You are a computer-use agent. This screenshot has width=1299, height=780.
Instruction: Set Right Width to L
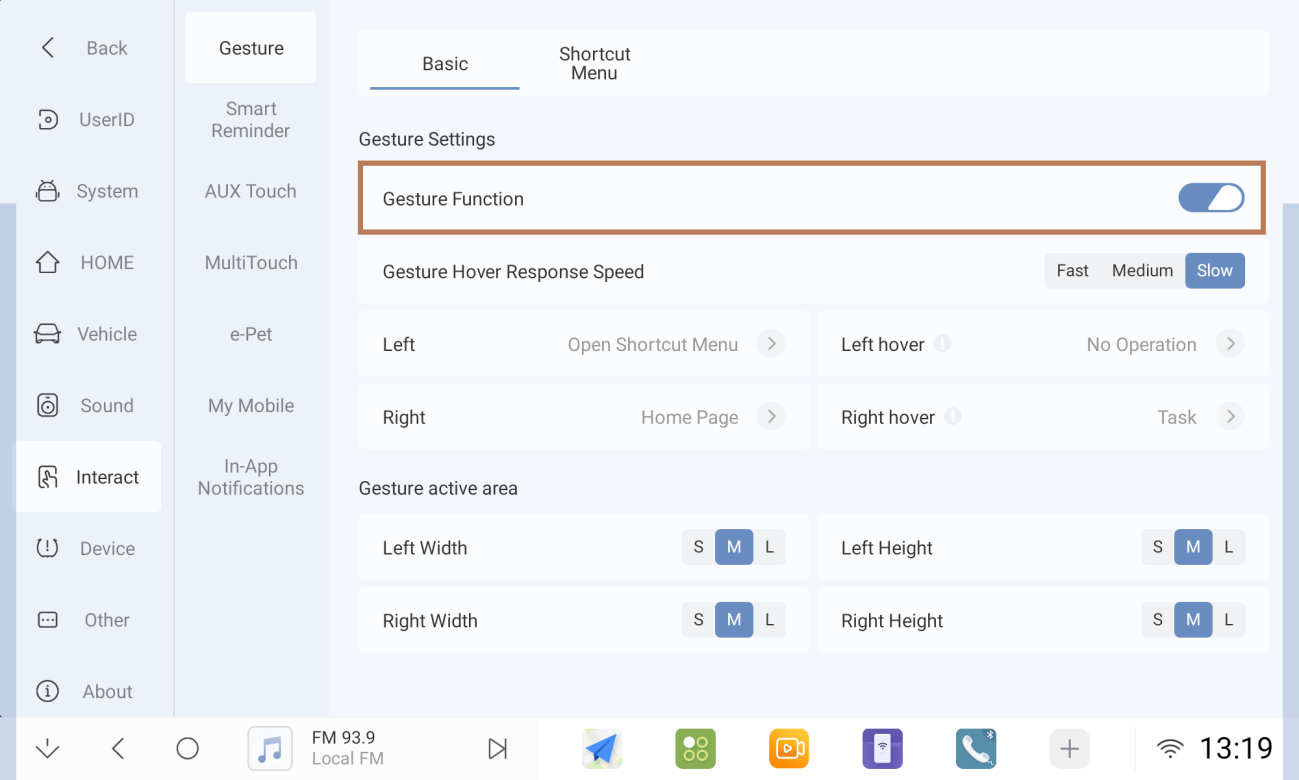tap(769, 620)
